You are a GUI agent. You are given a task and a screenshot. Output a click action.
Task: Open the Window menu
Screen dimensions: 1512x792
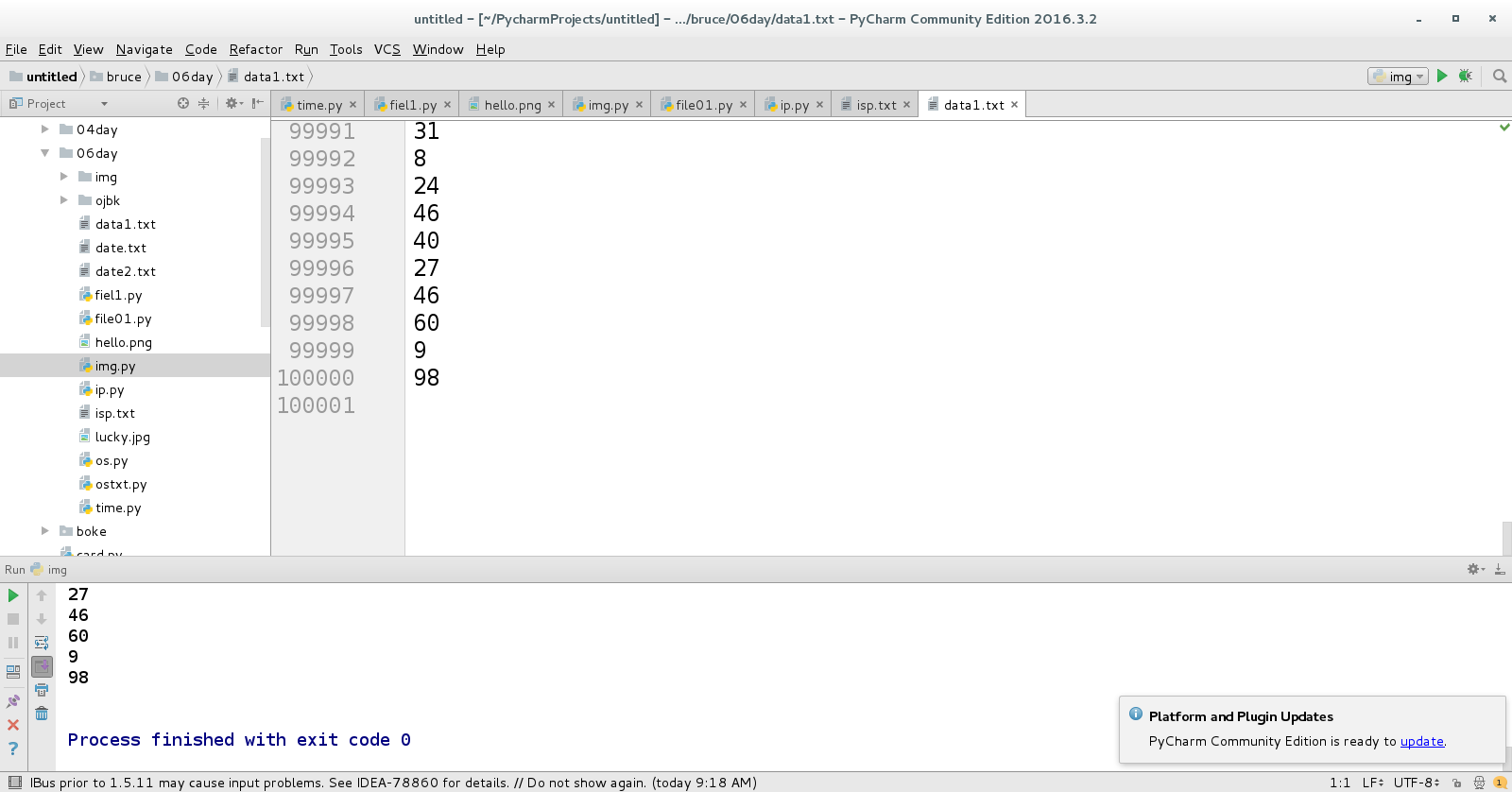438,49
